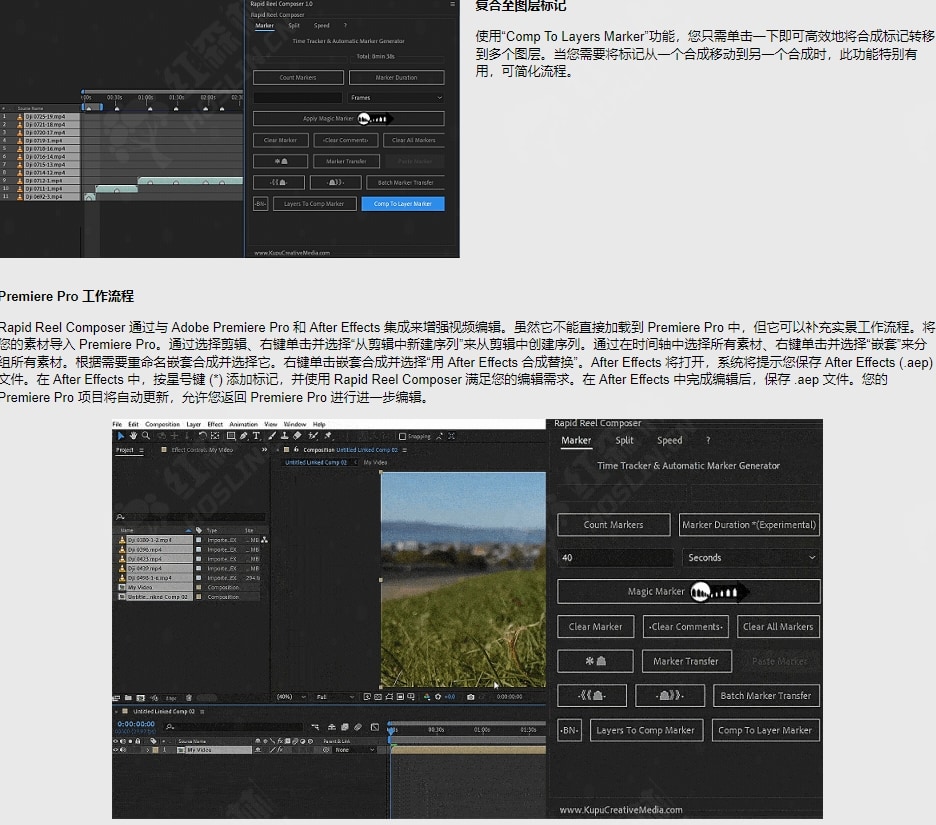Open the File menu
The height and width of the screenshot is (825, 936).
pyautogui.click(x=117, y=424)
